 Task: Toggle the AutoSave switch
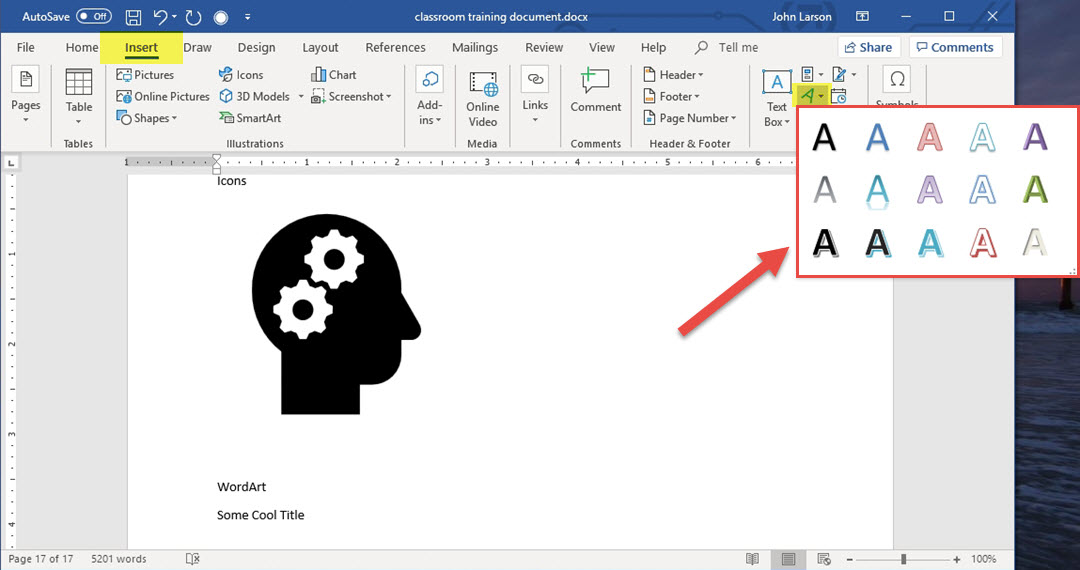click(x=94, y=17)
